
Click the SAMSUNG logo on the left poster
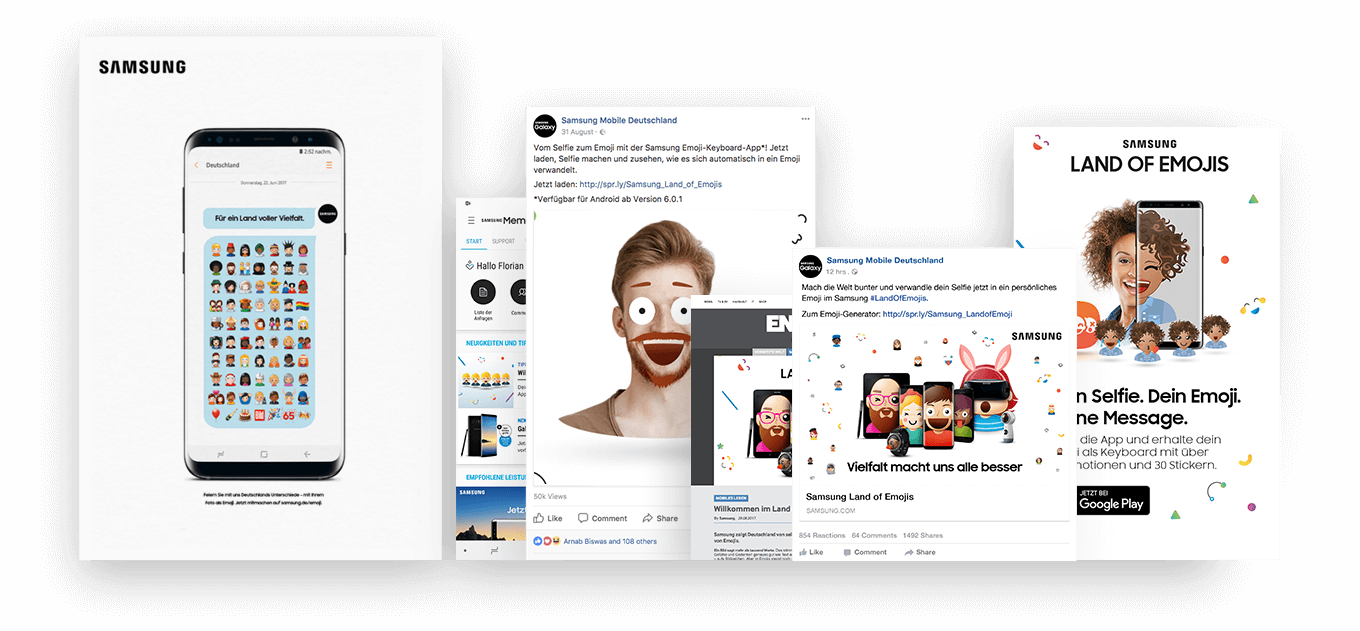tap(142, 67)
